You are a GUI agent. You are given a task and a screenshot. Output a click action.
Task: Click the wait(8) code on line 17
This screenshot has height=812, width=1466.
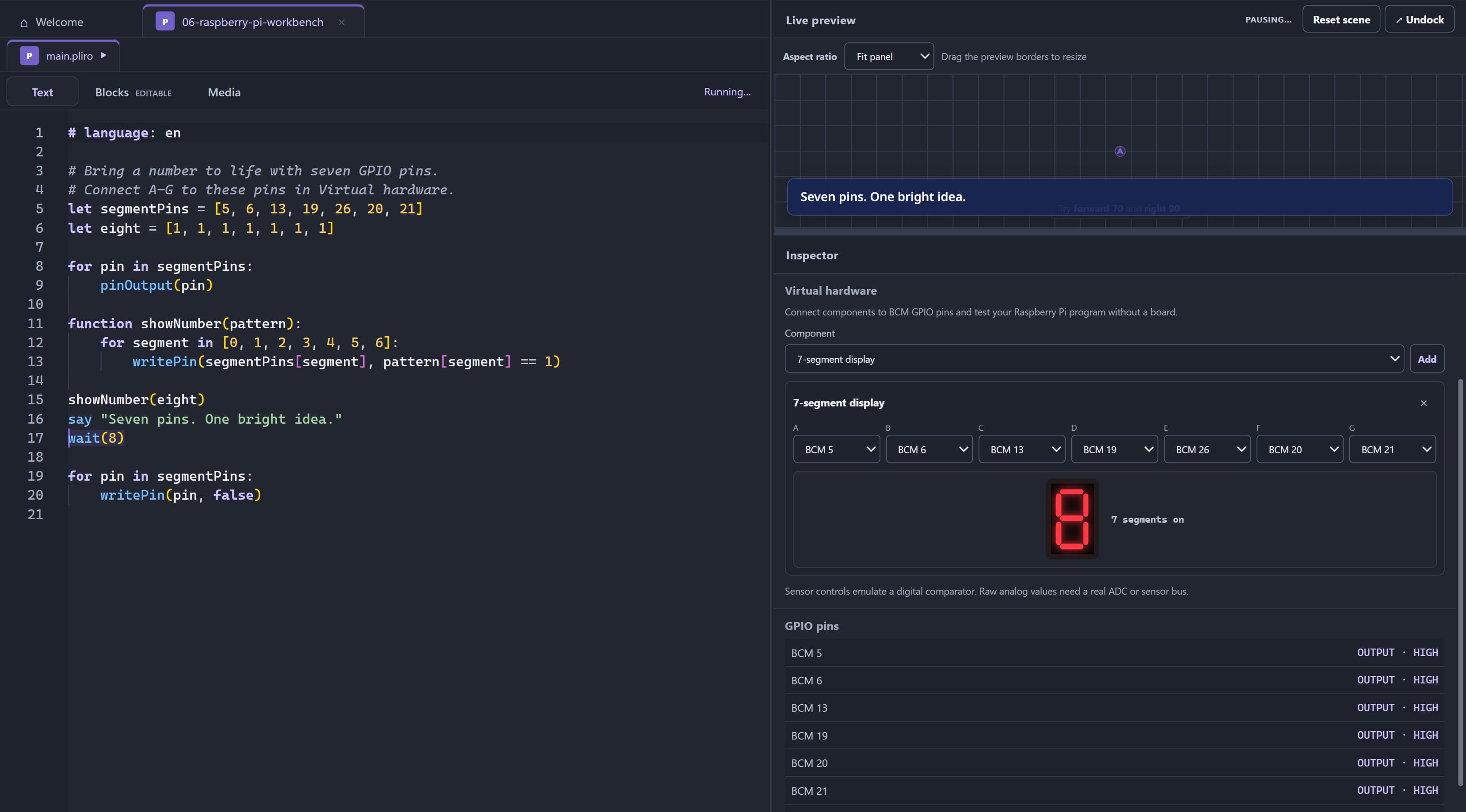click(95, 437)
